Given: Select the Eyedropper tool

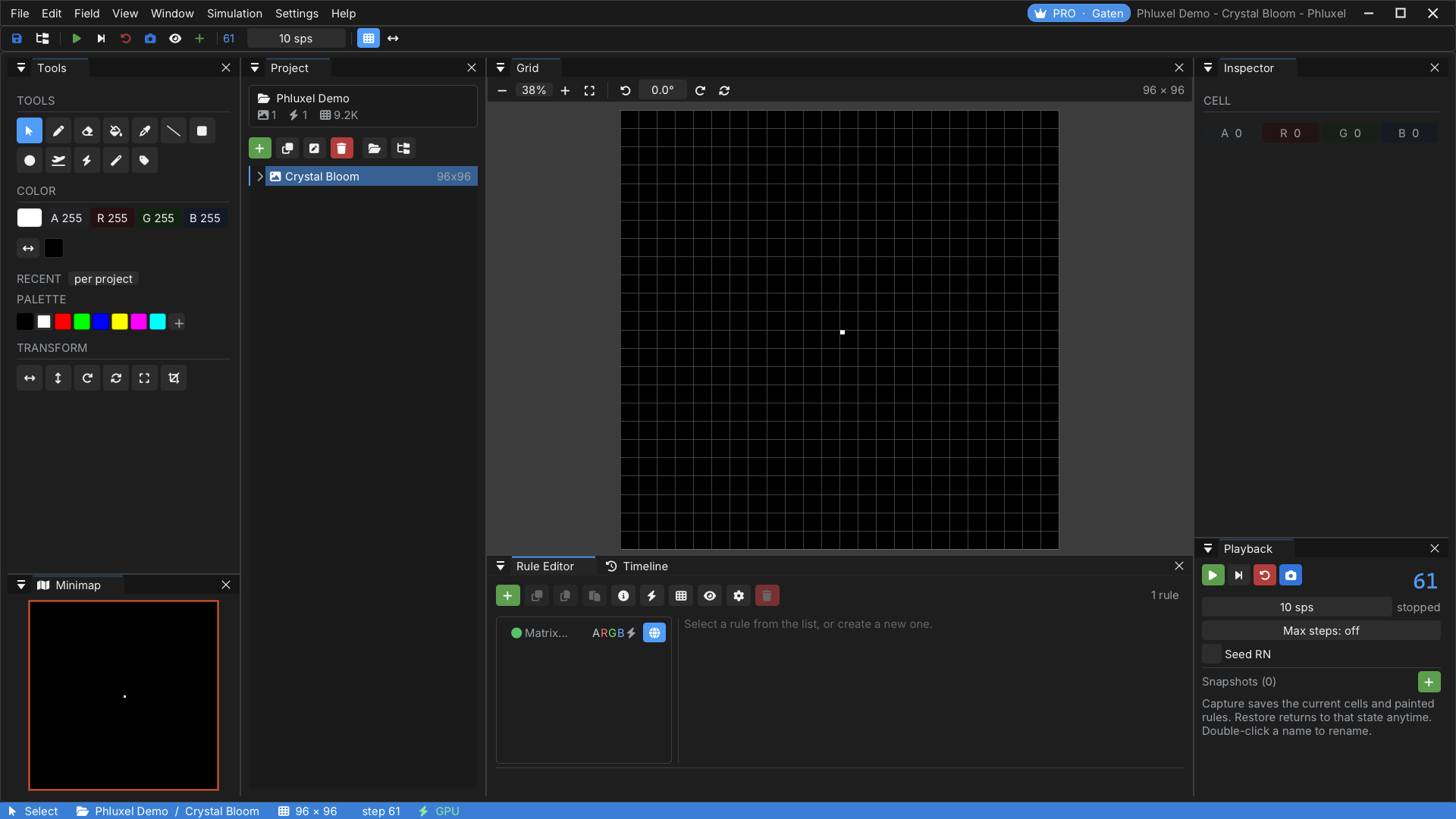Looking at the screenshot, I should pos(145,131).
